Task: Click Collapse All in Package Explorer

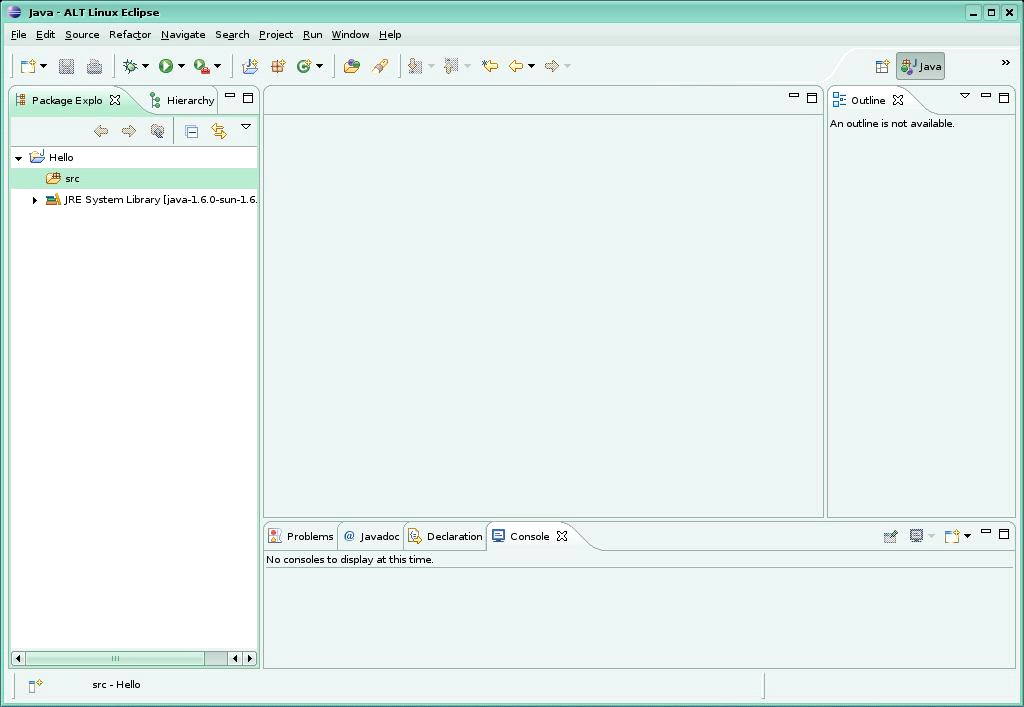Action: tap(191, 131)
